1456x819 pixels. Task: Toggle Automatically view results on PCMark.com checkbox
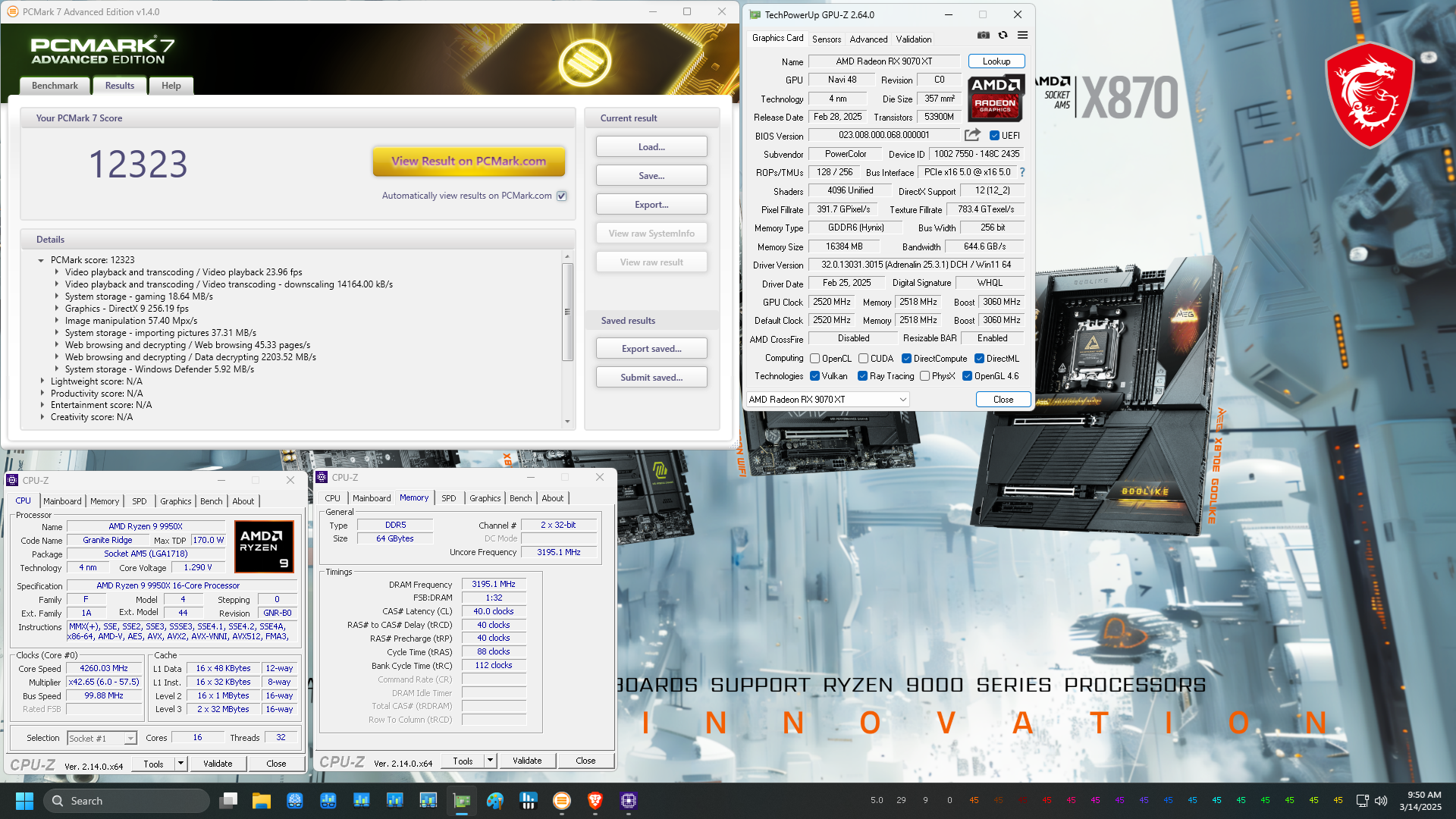pyautogui.click(x=562, y=196)
